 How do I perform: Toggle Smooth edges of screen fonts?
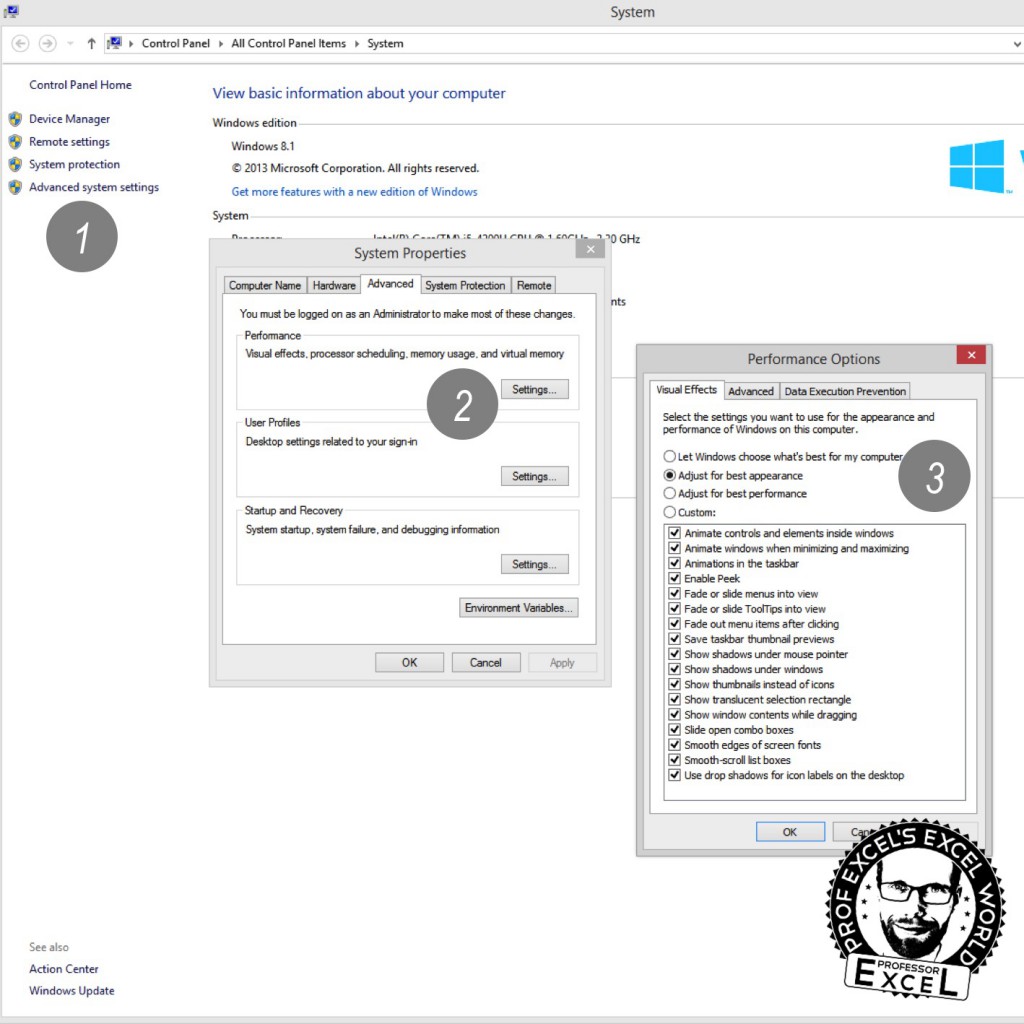click(674, 745)
